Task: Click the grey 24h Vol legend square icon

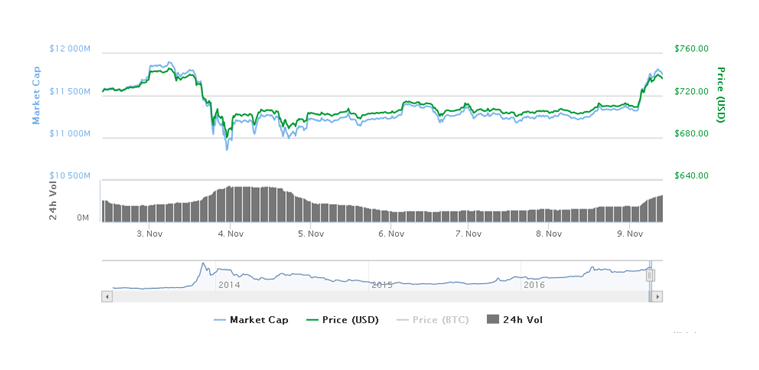Action: [x=492, y=320]
